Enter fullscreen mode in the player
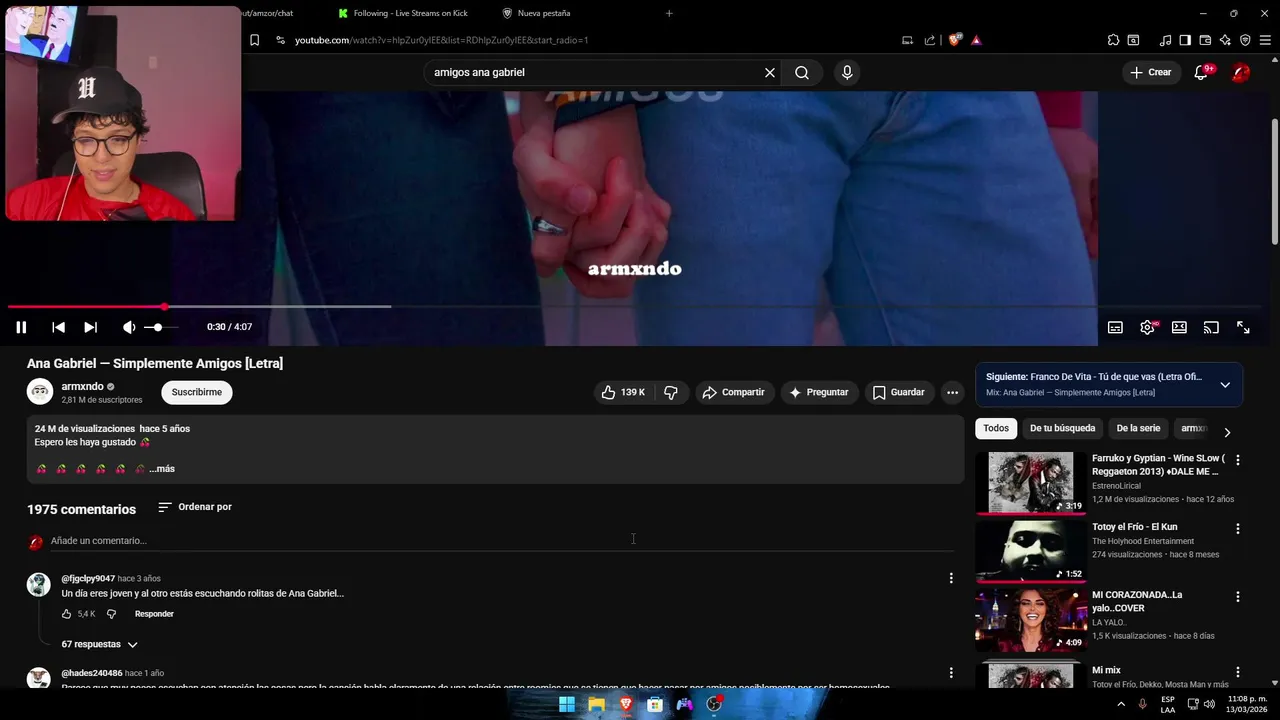Image resolution: width=1280 pixels, height=720 pixels. 1243,327
